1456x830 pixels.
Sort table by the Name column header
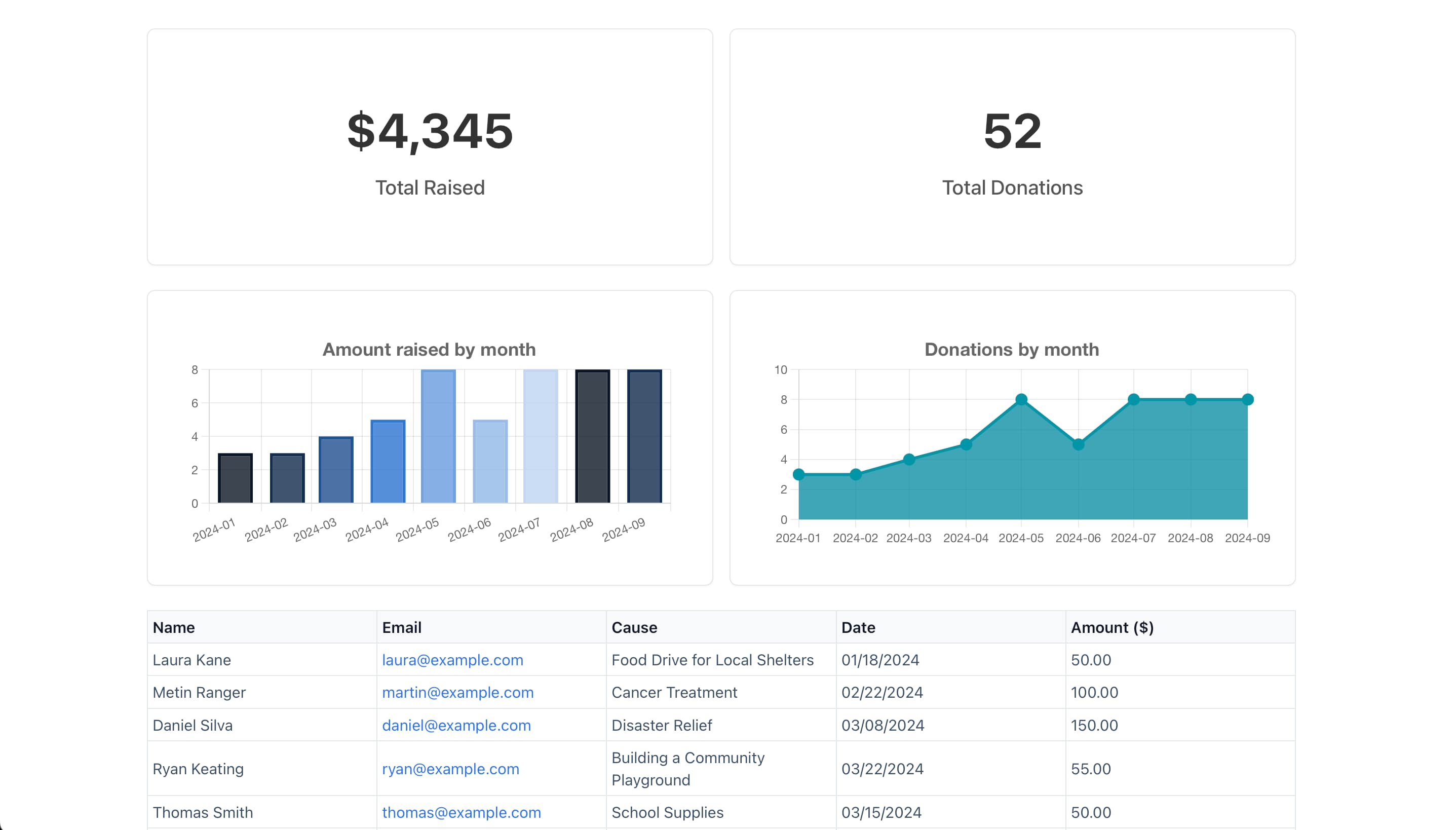point(174,627)
